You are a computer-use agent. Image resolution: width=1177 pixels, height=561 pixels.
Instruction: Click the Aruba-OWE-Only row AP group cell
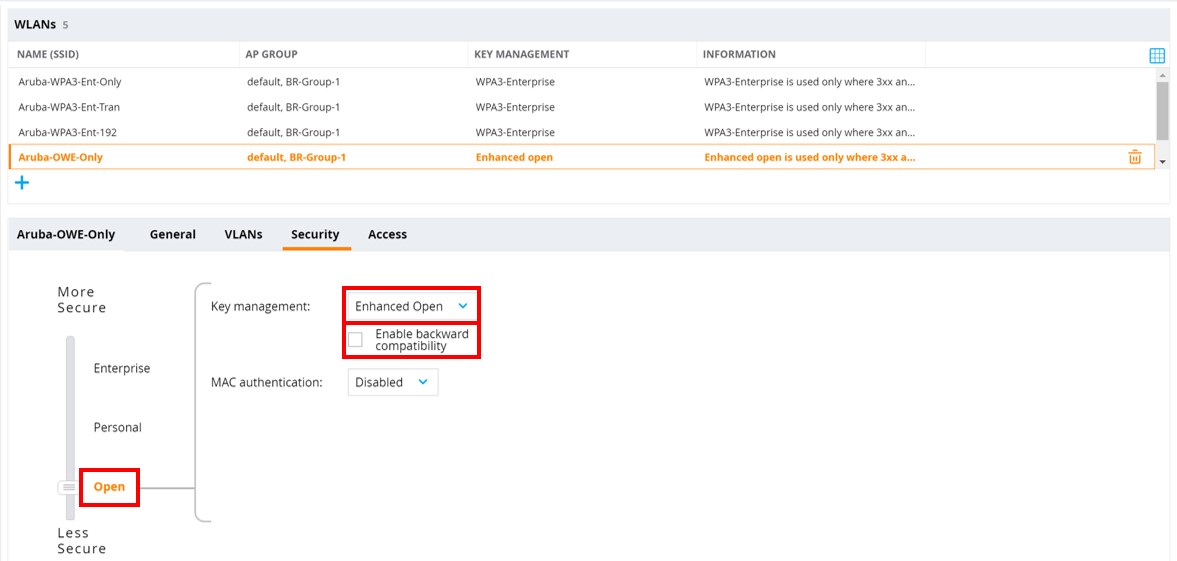[297, 158]
